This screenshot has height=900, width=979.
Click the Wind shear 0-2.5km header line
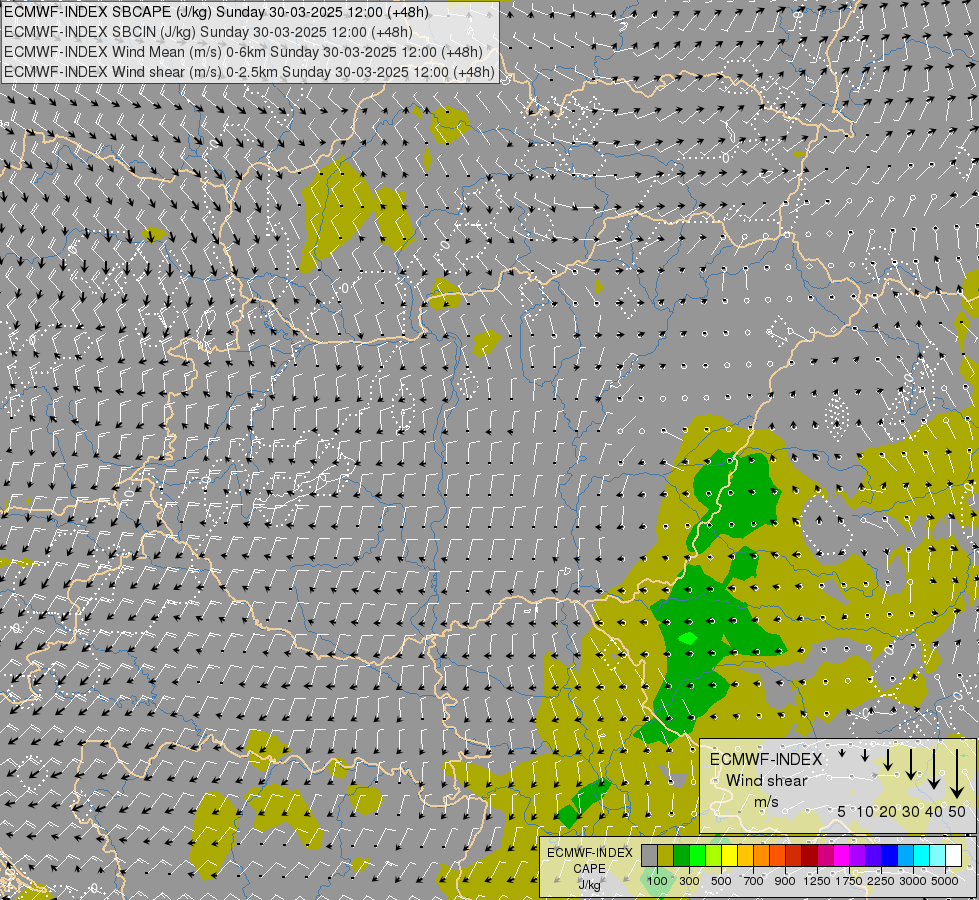coord(249,72)
